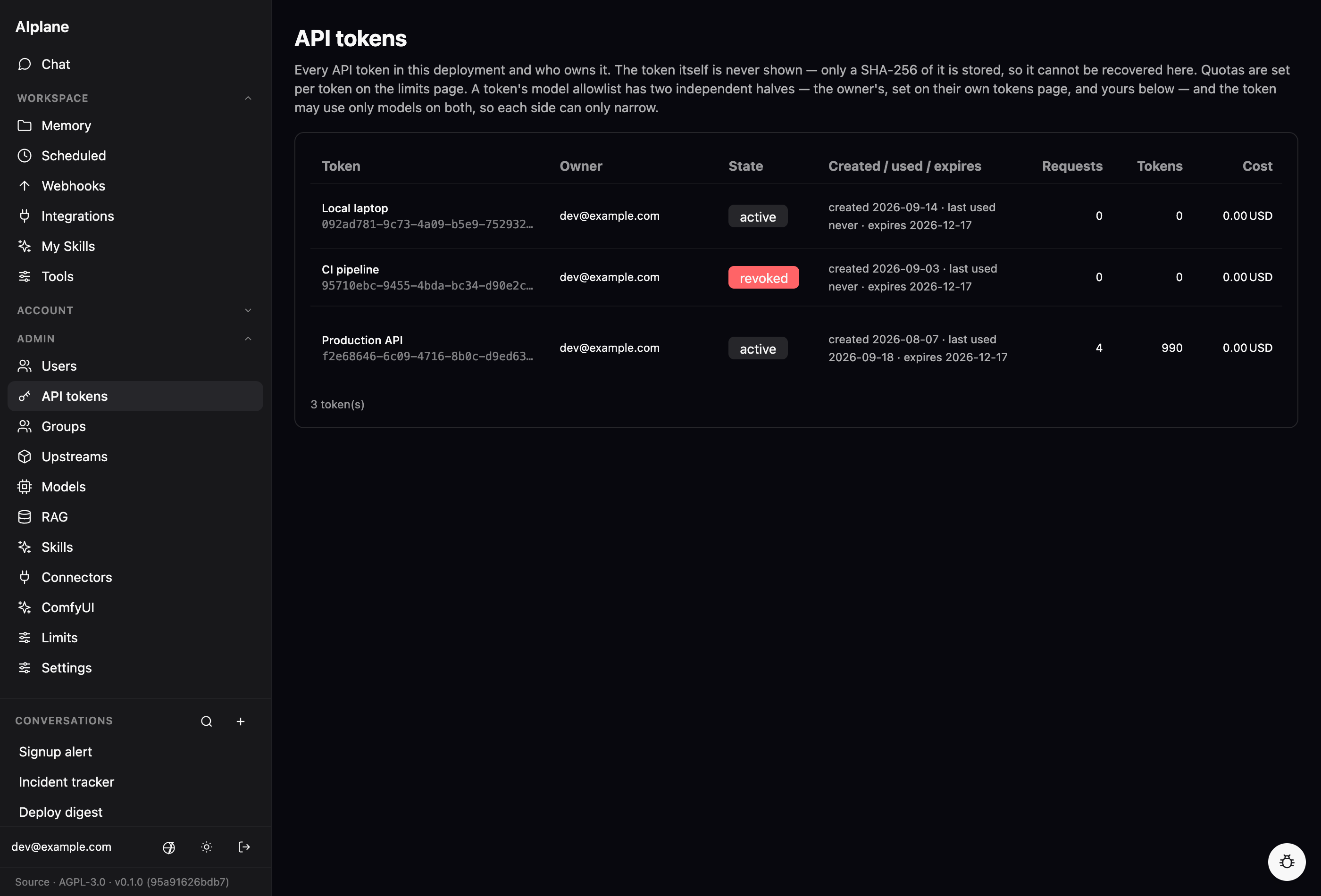This screenshot has height=896, width=1321.
Task: Click the Token column header
Action: [341, 166]
